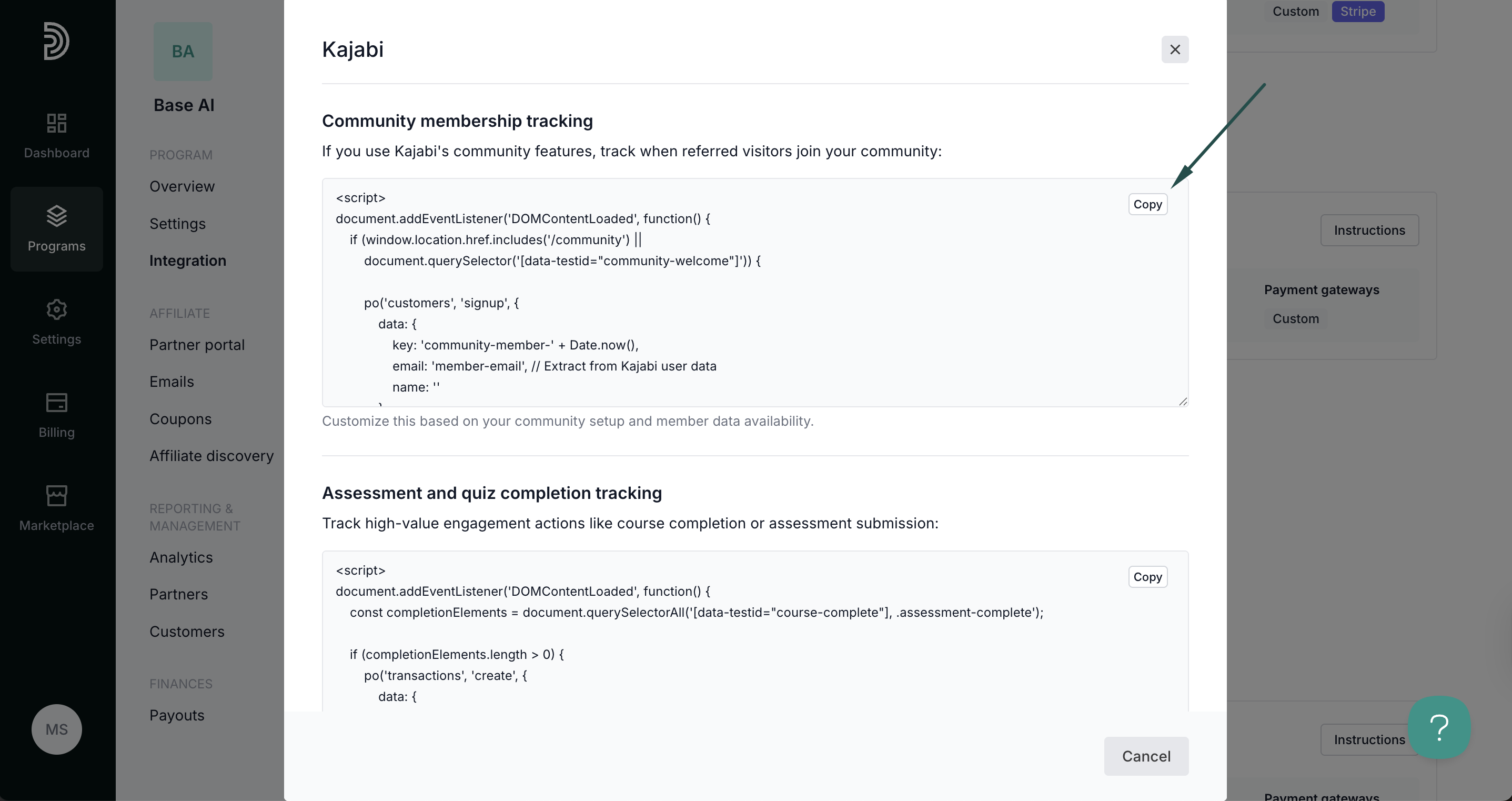Click the Custom tag beside Stripe

pyautogui.click(x=1295, y=11)
